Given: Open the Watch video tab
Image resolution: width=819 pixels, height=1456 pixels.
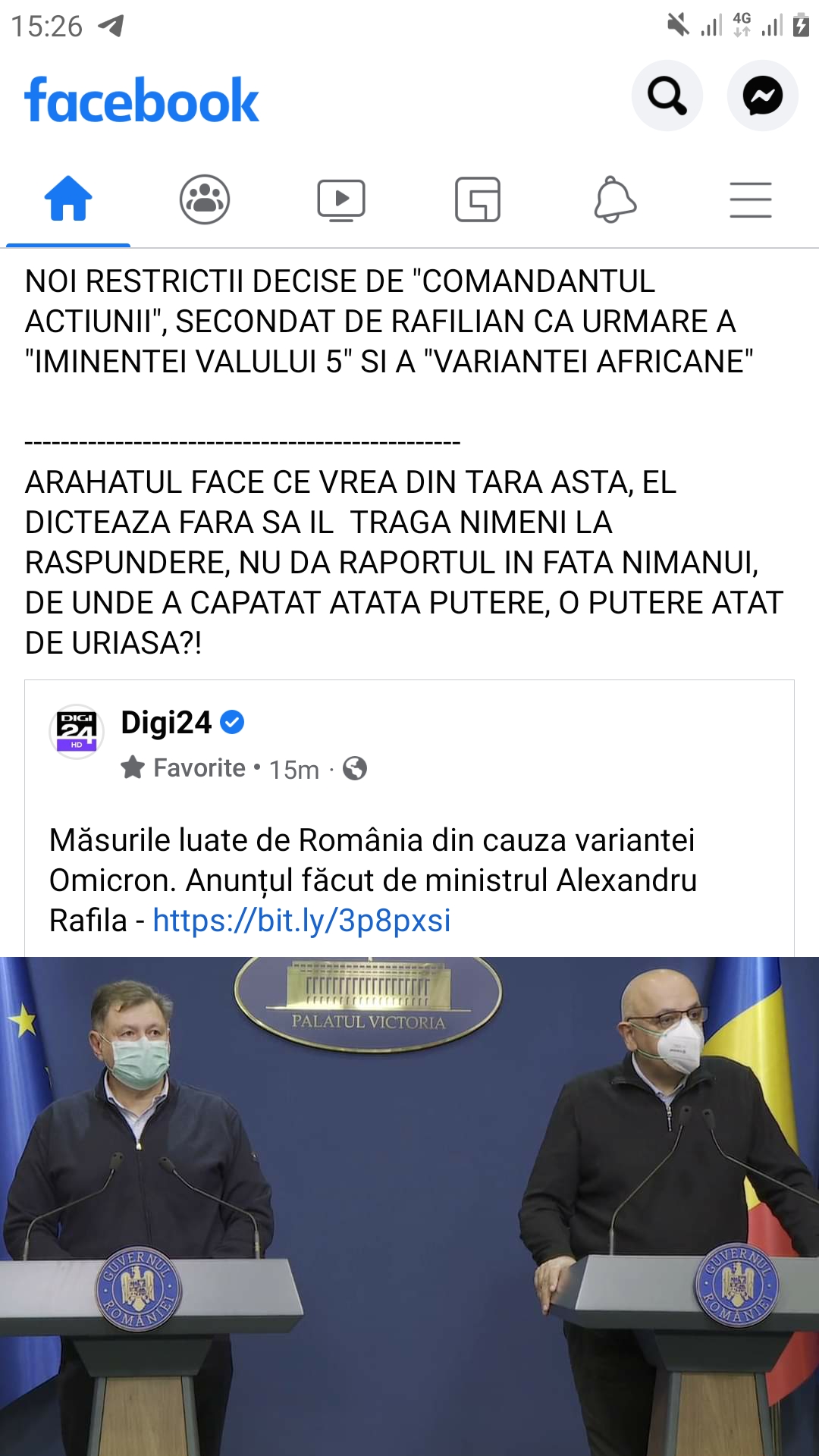Looking at the screenshot, I should point(341,200).
